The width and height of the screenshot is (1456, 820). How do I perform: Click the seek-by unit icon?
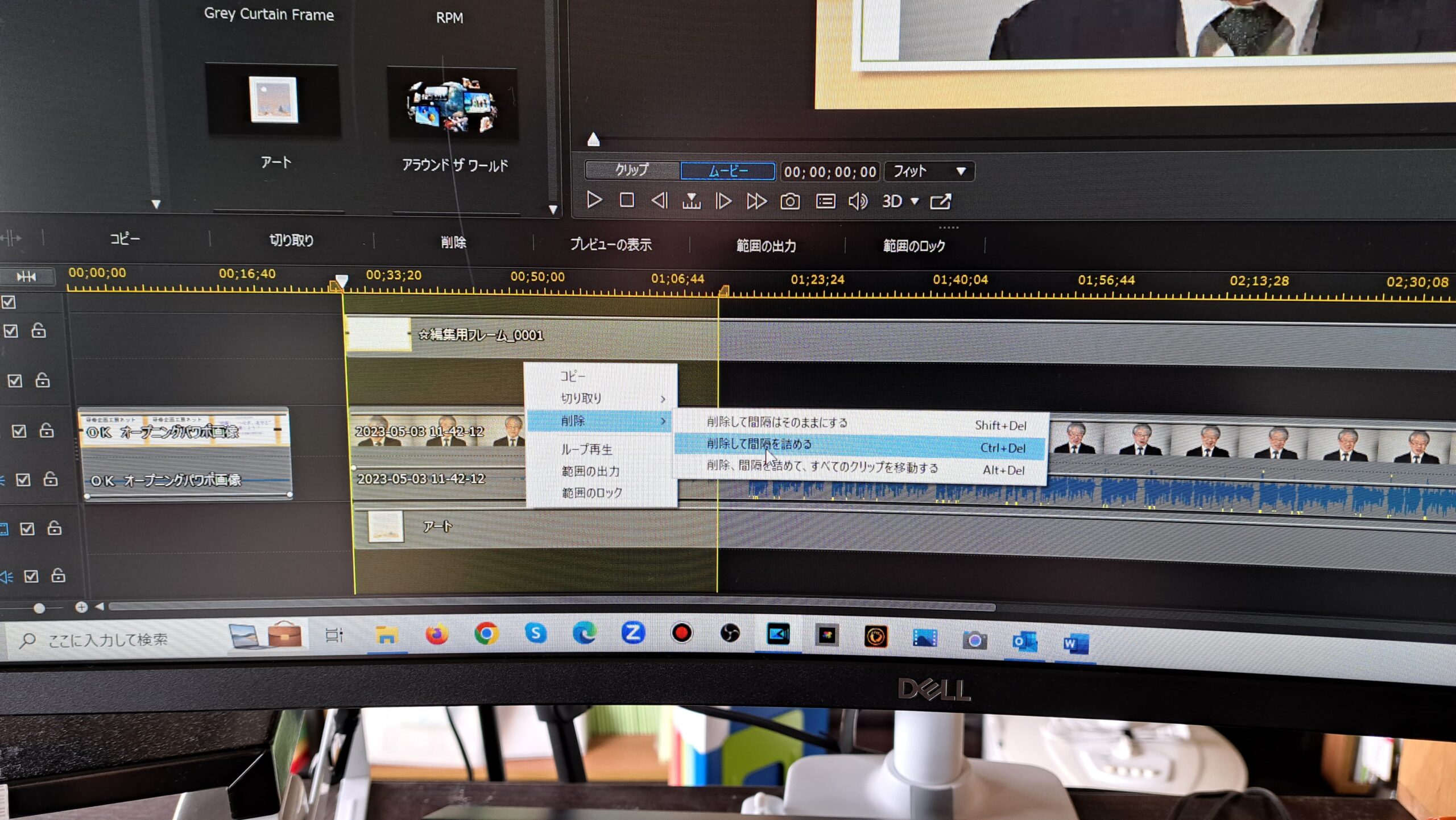pyautogui.click(x=691, y=201)
